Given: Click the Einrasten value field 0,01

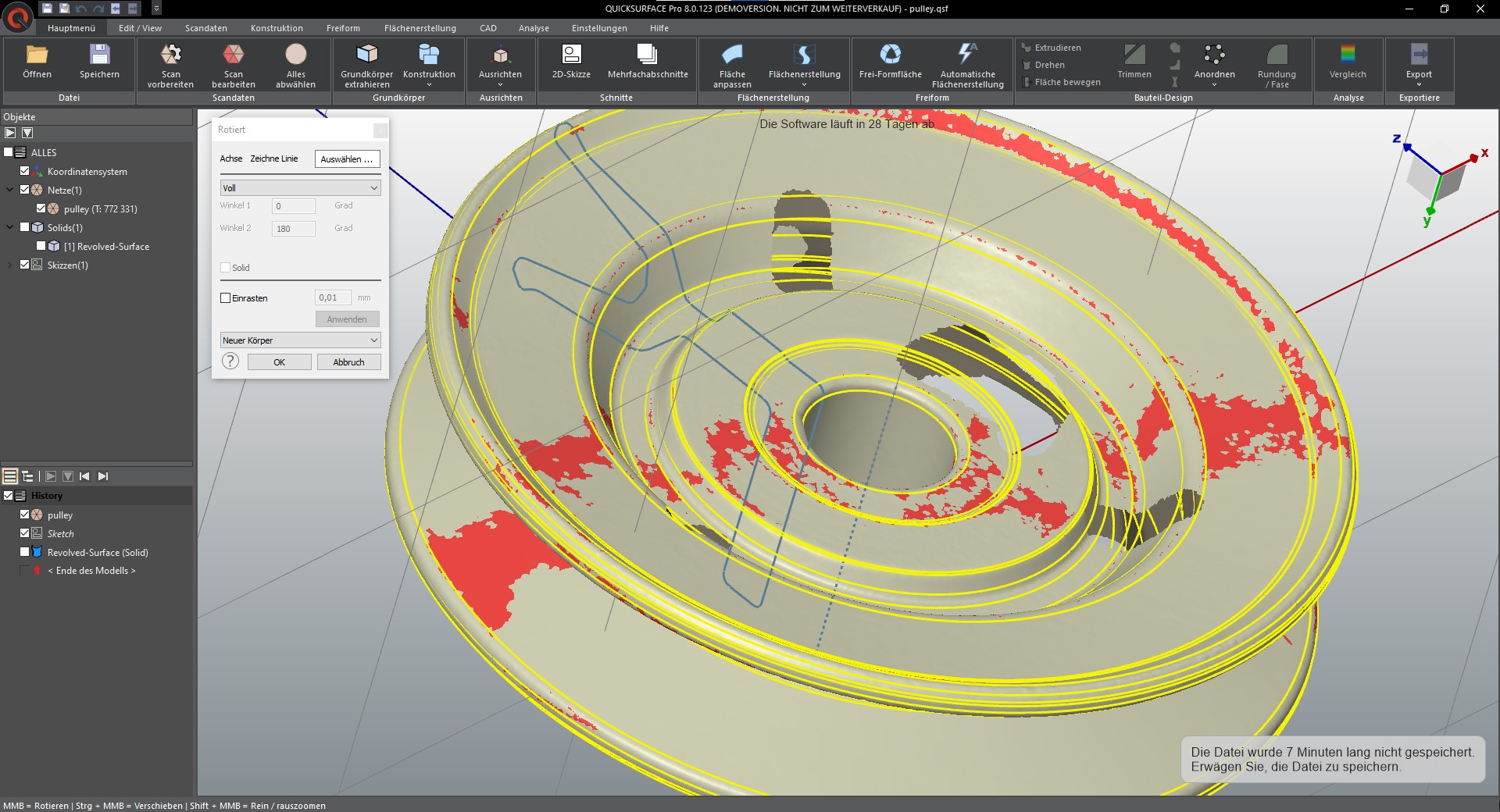Looking at the screenshot, I should pyautogui.click(x=333, y=297).
